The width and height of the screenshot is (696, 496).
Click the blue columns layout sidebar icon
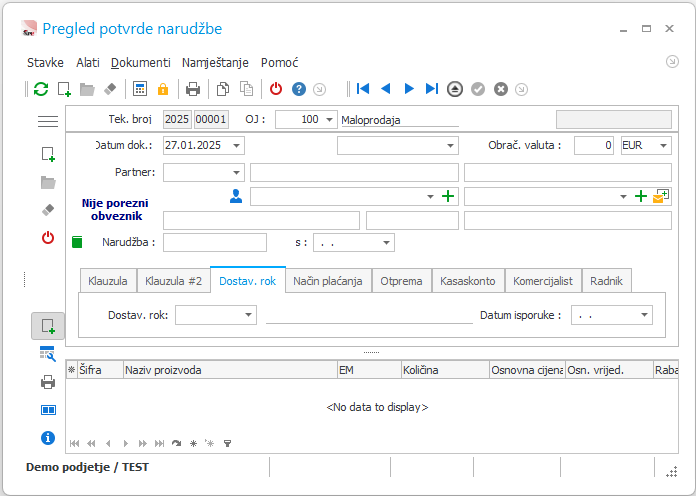click(48, 410)
